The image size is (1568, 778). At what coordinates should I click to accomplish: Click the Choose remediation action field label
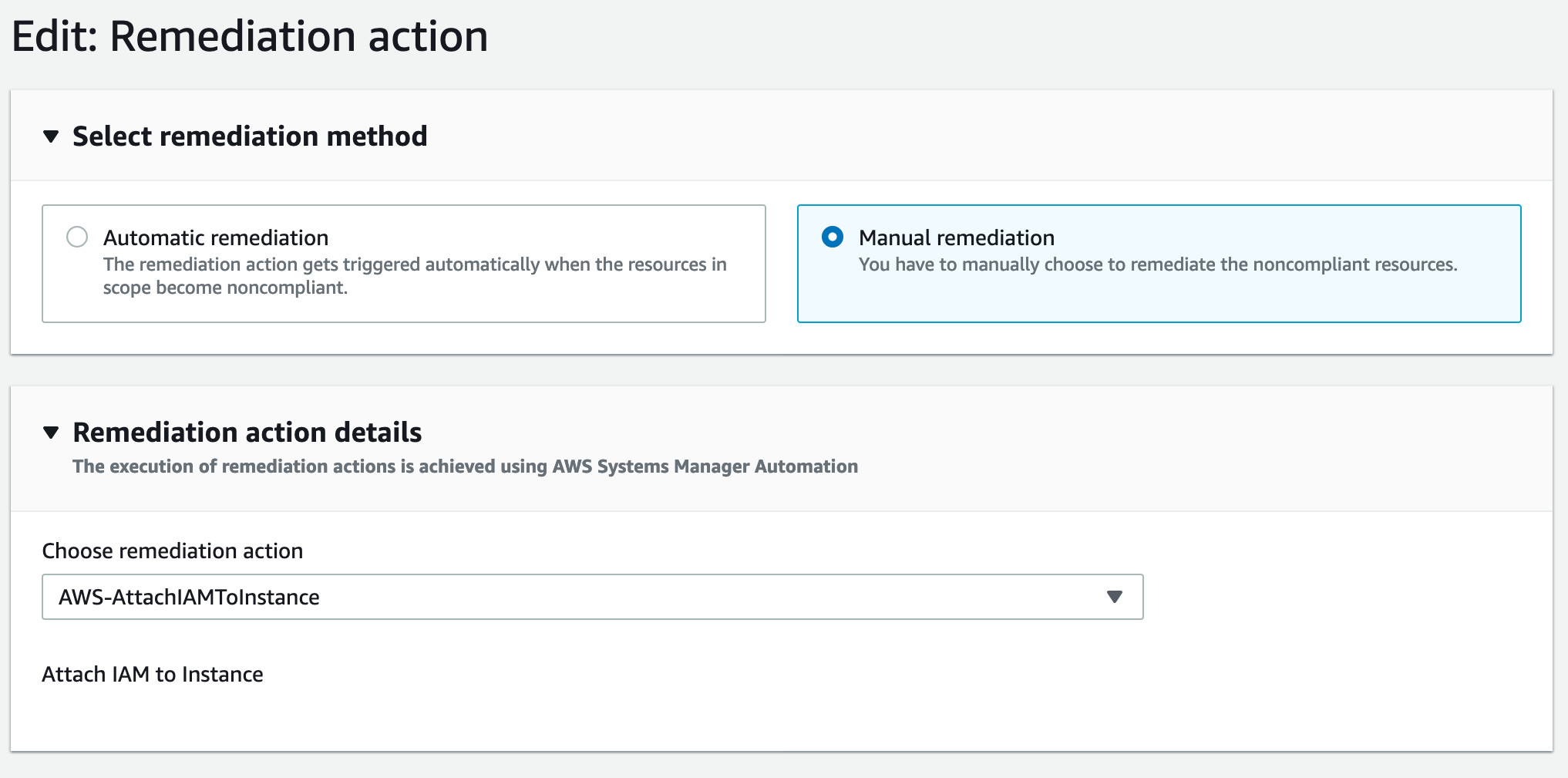(173, 551)
